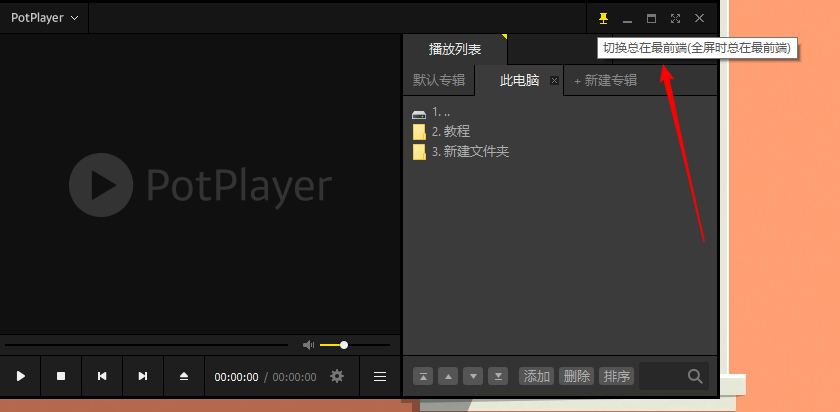Click the current time 00:00:00 display

coord(236,377)
